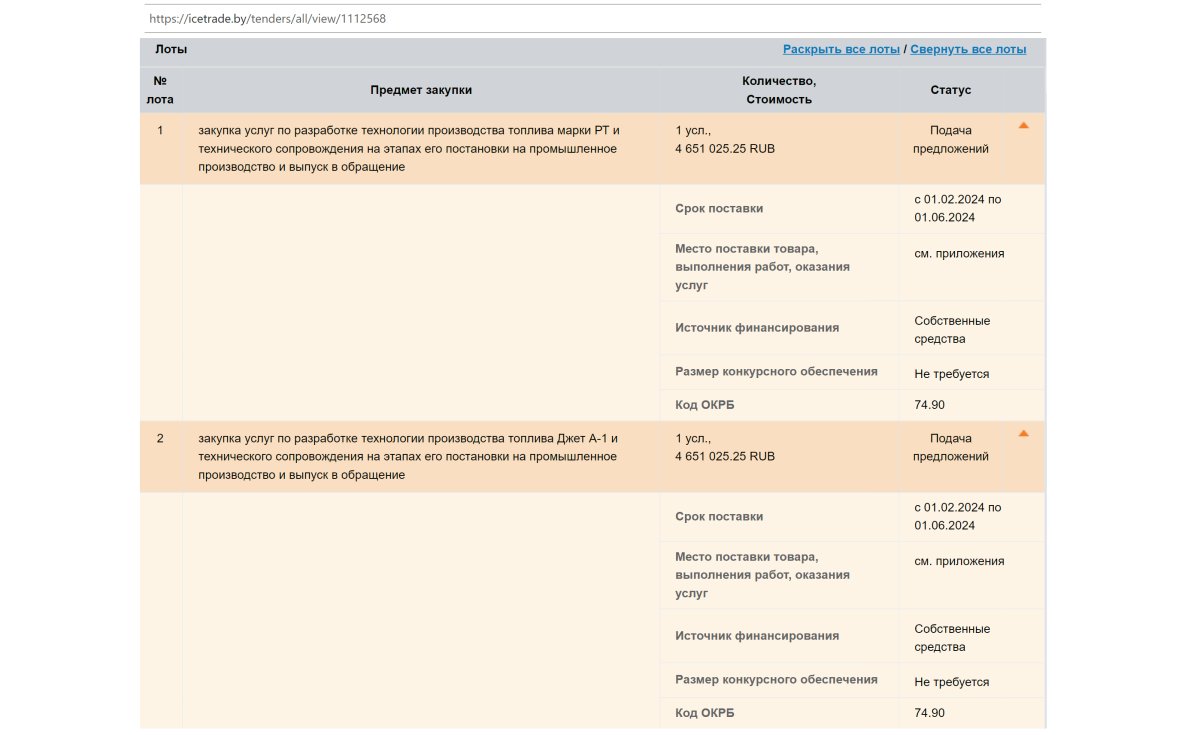
Task: Focus the icetrade.by URL address bar
Action: 590,19
